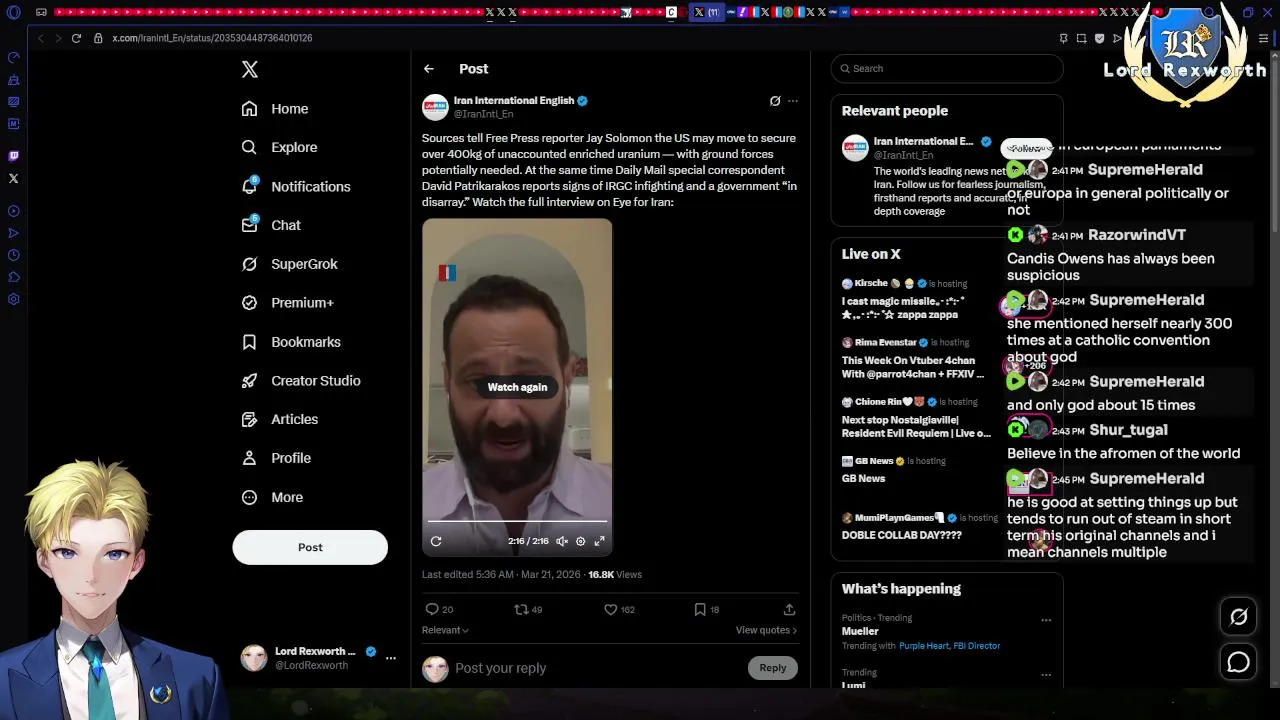Open browser sidebar settings gear
This screenshot has width=1280, height=720.
point(13,299)
